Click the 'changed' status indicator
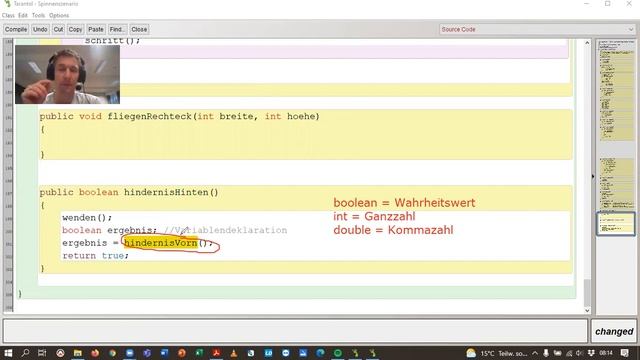Image resolution: width=640 pixels, height=360 pixels. coord(614,331)
